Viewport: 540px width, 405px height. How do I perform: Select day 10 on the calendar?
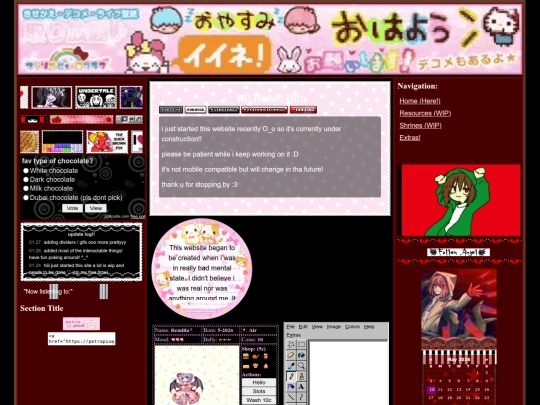click(x=432, y=390)
